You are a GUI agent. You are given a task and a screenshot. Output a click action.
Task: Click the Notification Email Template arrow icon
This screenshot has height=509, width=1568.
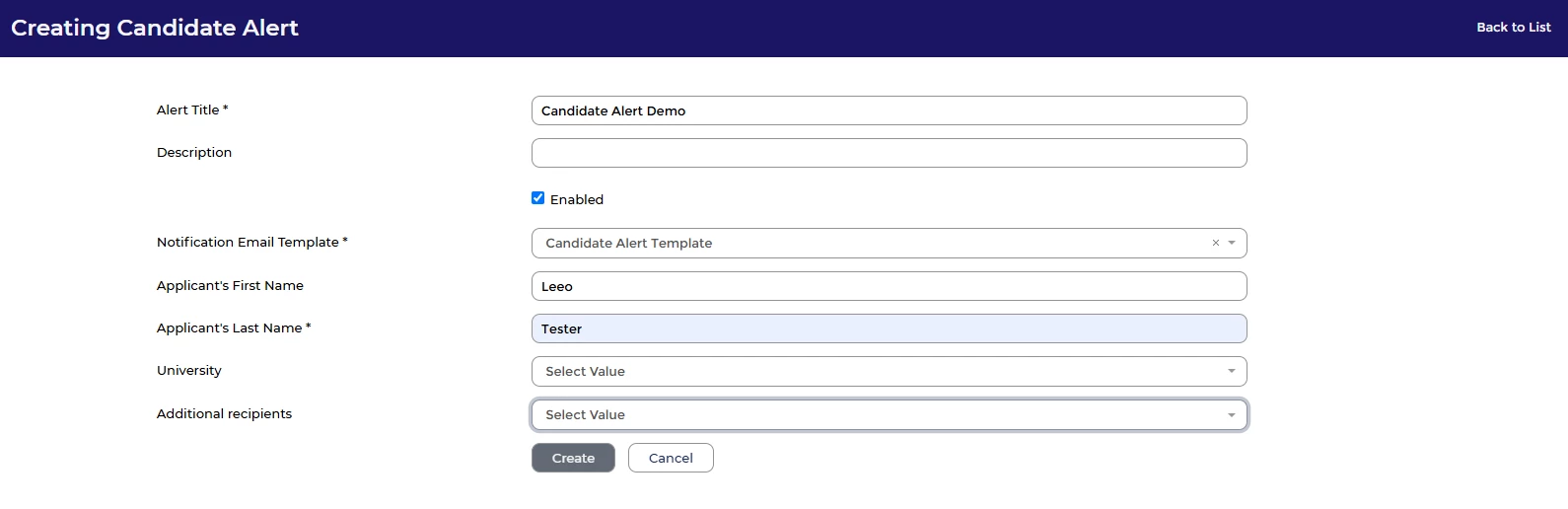pyautogui.click(x=1232, y=243)
